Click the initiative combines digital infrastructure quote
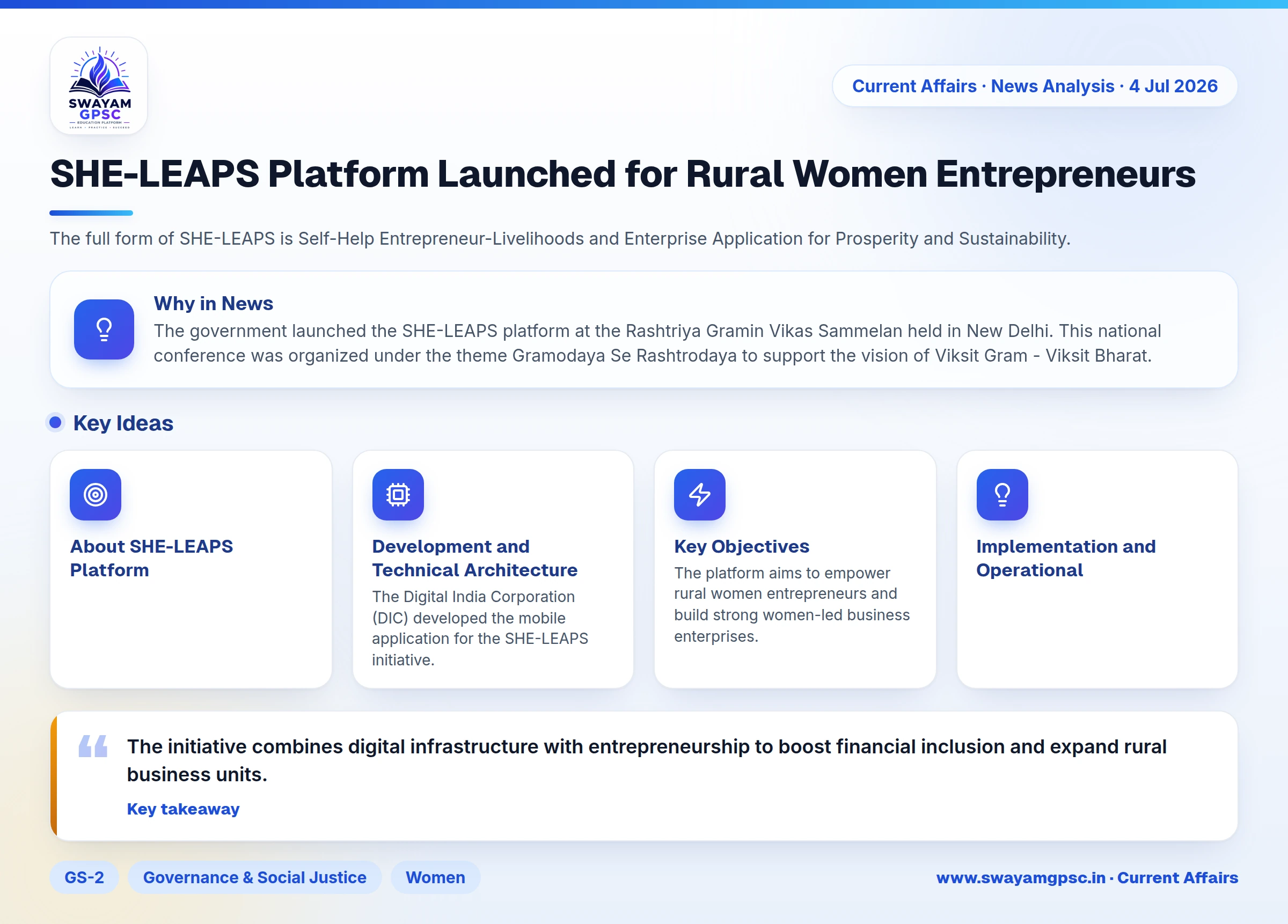The image size is (1288, 924). click(646, 760)
